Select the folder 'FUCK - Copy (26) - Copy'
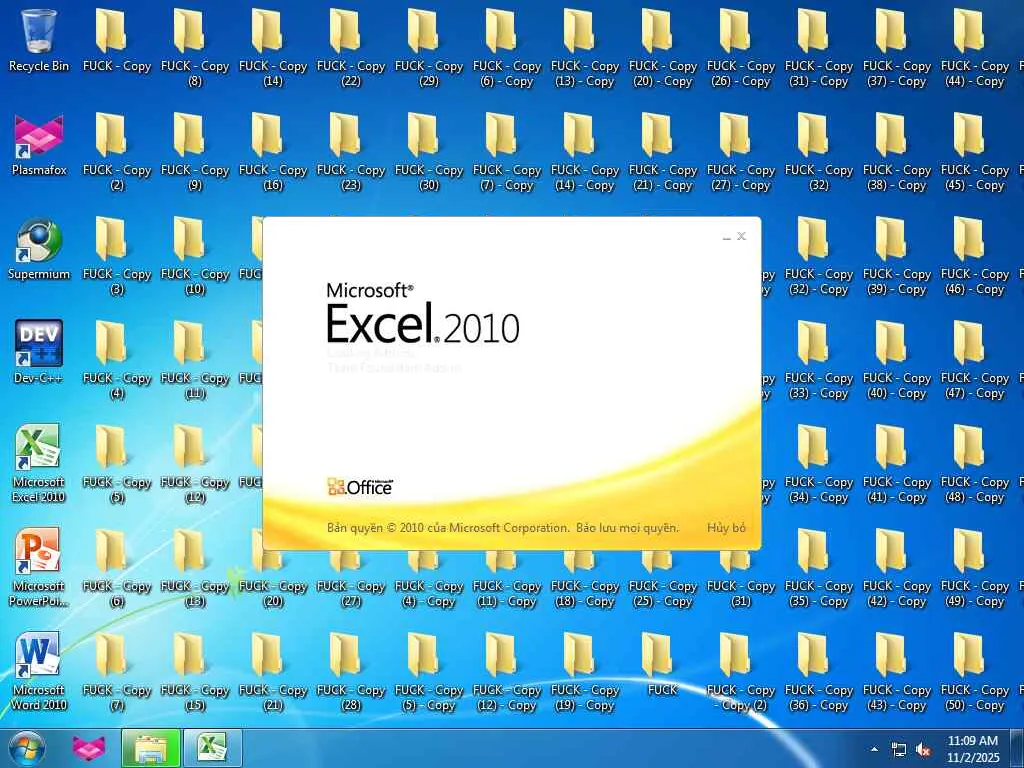1024x768 pixels. 741,47
